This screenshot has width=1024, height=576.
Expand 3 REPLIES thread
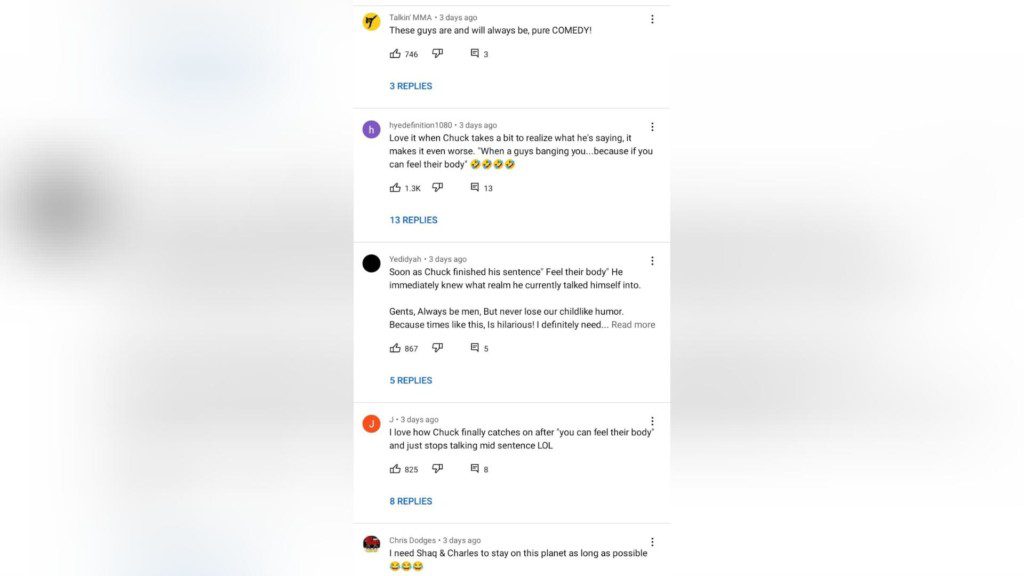(x=411, y=86)
